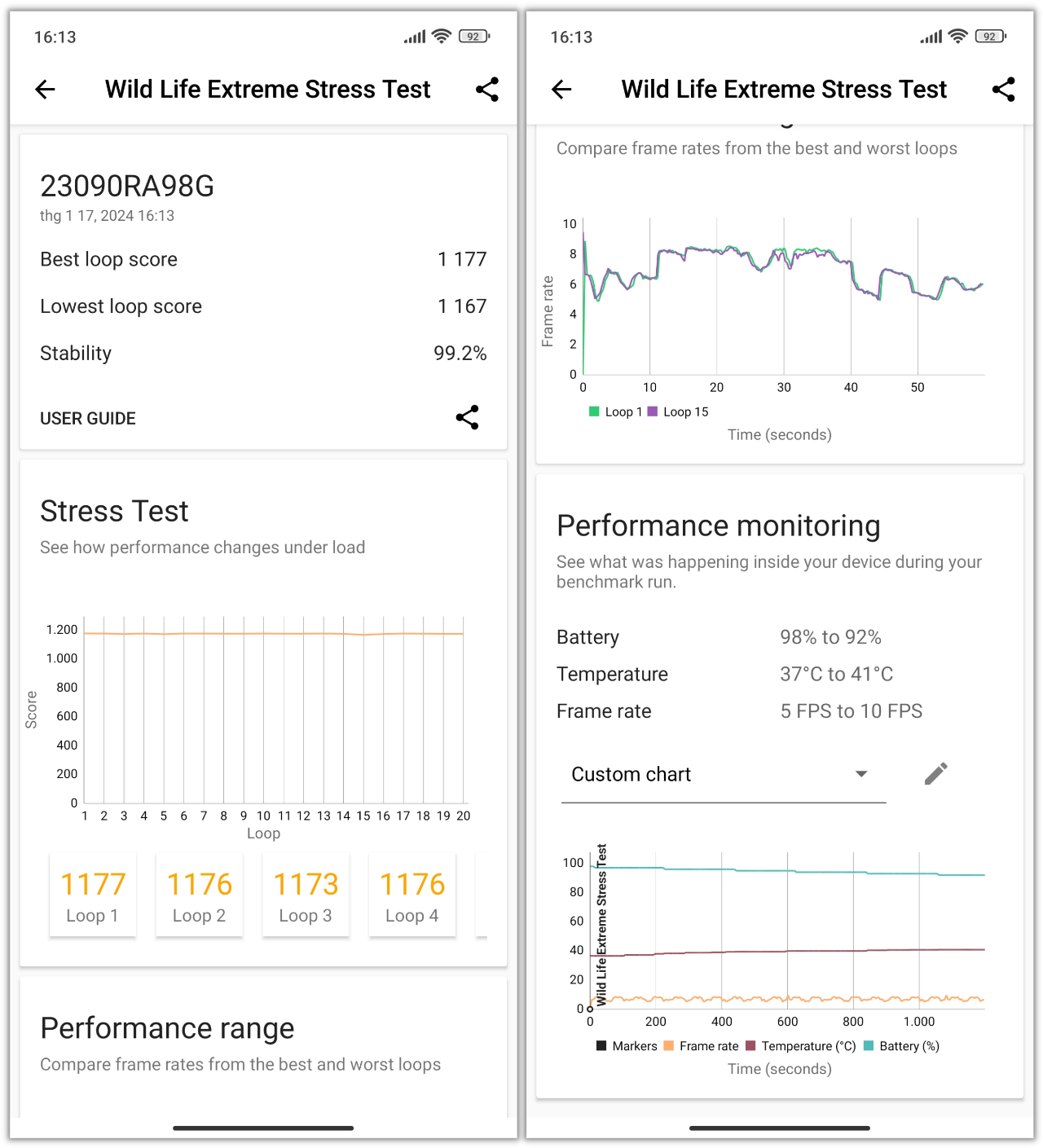The height and width of the screenshot is (1148, 1043).
Task: Tap the share icon on the right screen header
Action: point(1004,90)
